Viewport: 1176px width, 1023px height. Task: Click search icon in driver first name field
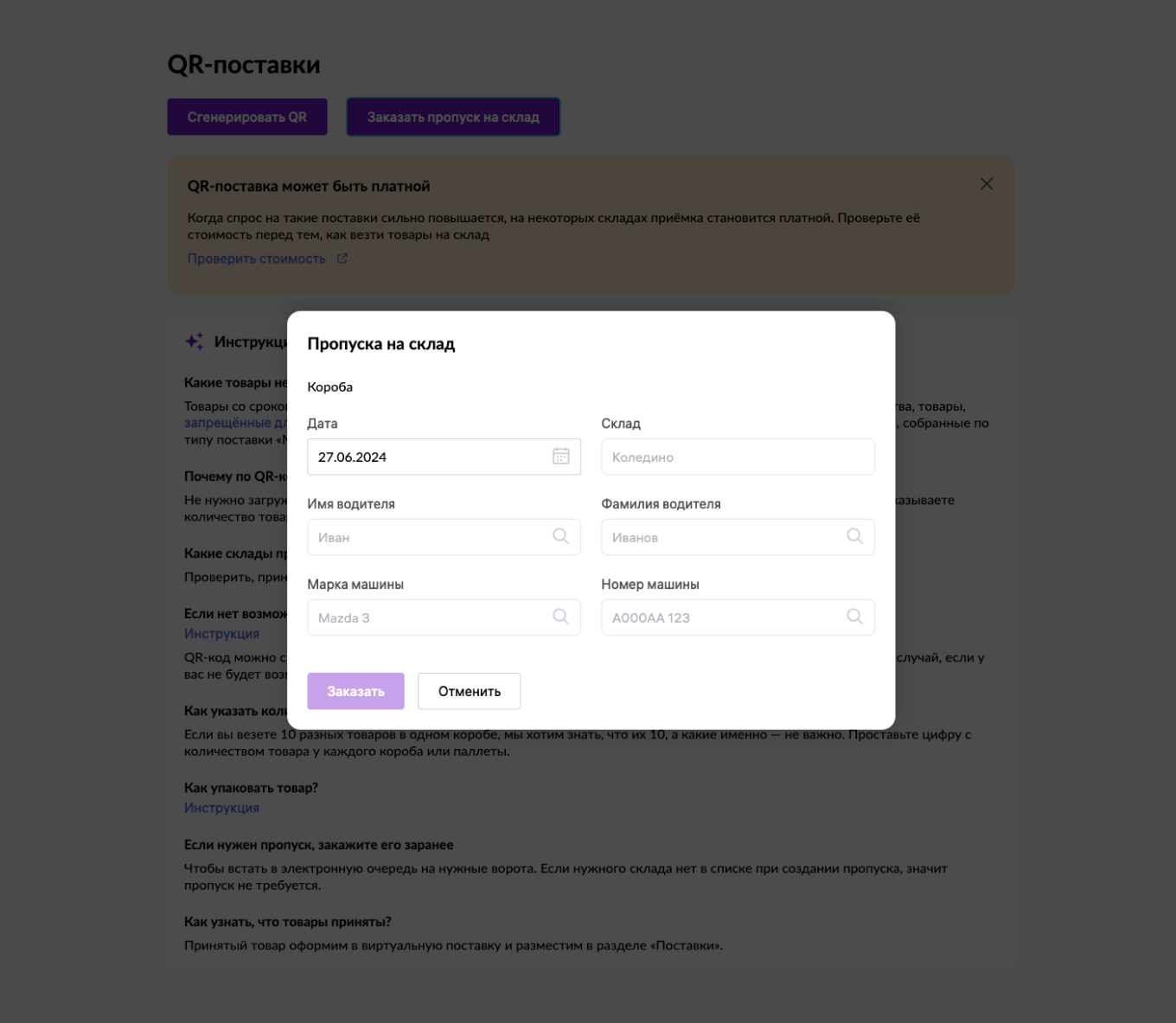click(x=560, y=536)
